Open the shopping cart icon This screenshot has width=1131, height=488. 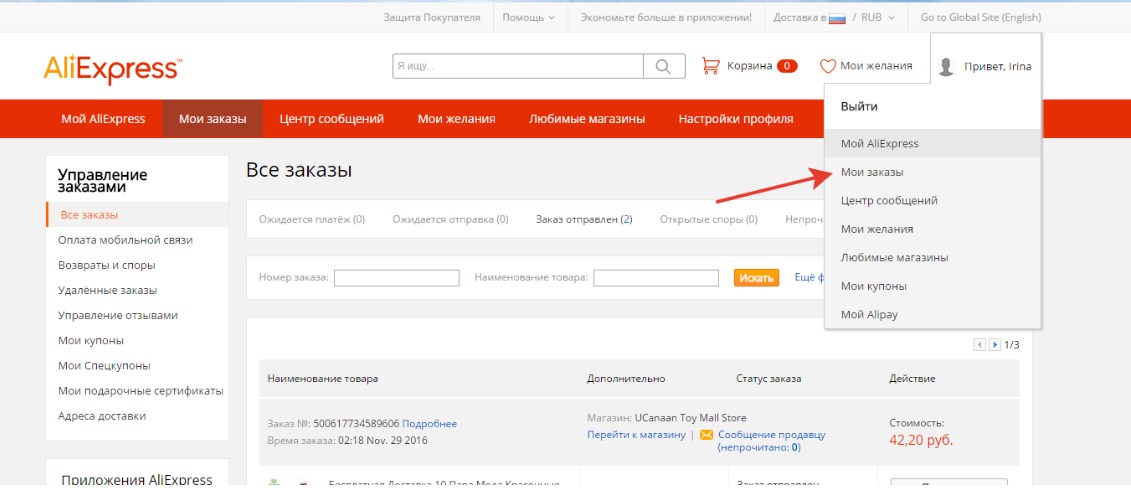711,66
